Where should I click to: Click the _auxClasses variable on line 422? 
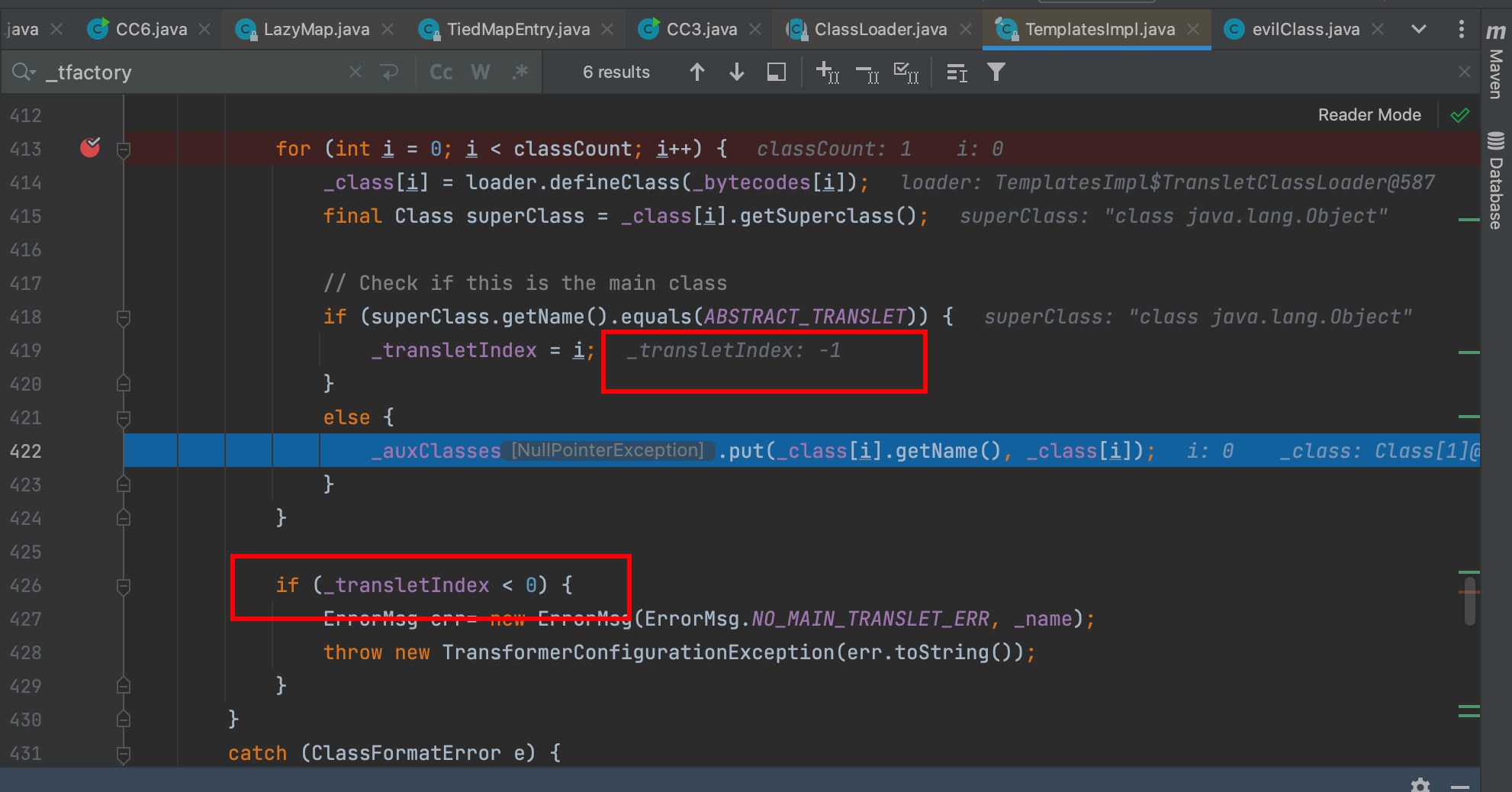[436, 451]
